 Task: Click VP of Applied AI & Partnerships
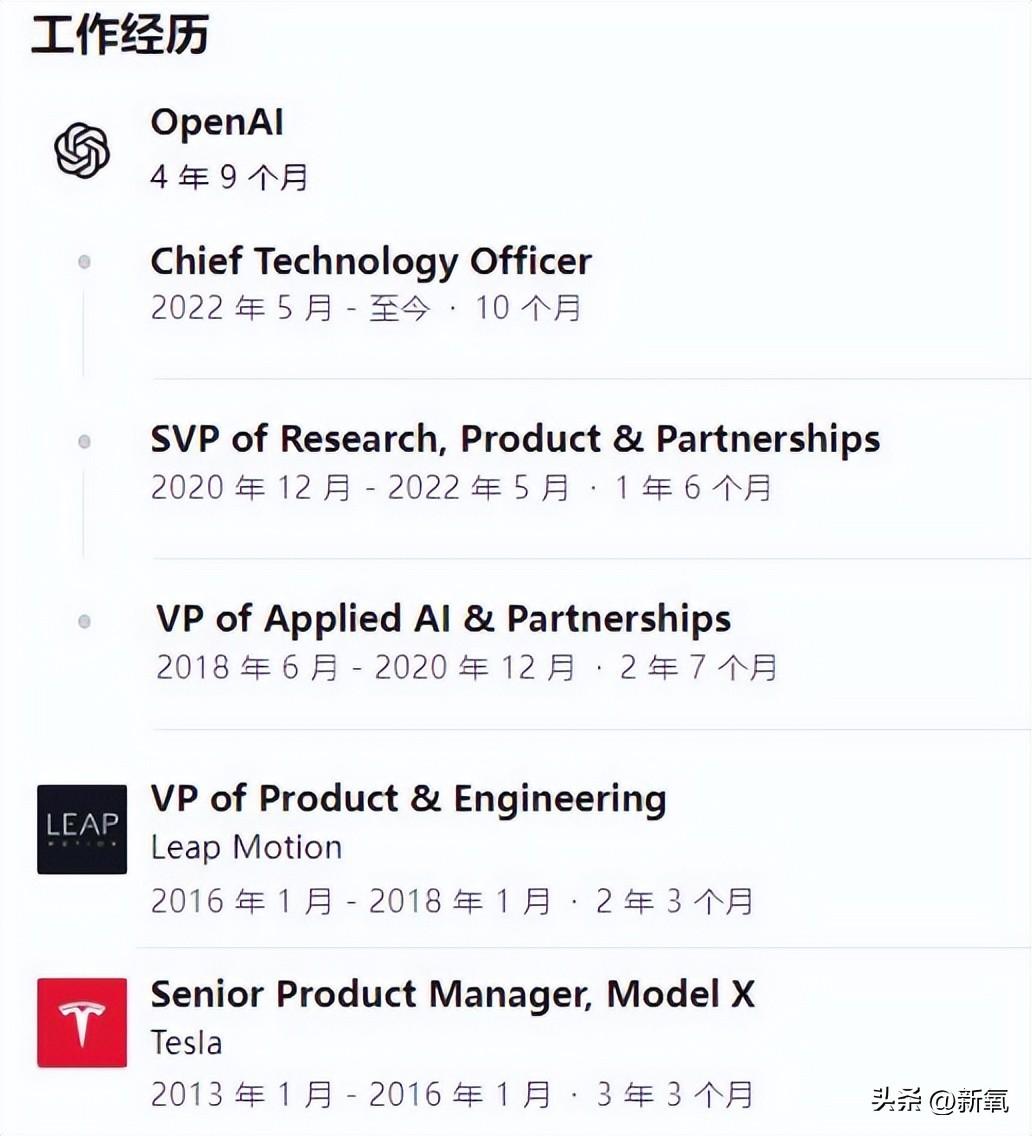[444, 619]
